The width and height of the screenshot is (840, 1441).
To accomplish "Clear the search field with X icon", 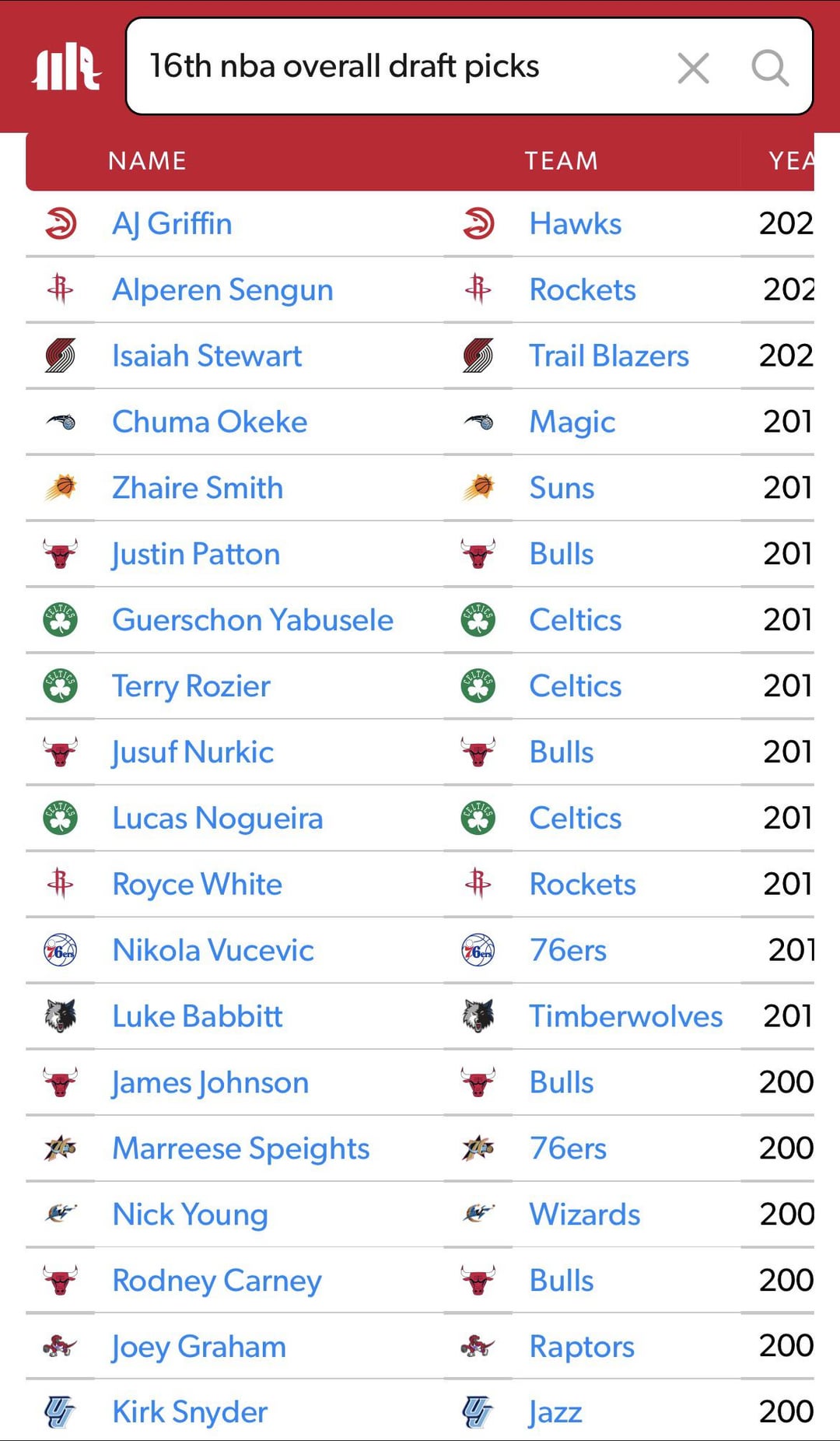I will point(693,68).
